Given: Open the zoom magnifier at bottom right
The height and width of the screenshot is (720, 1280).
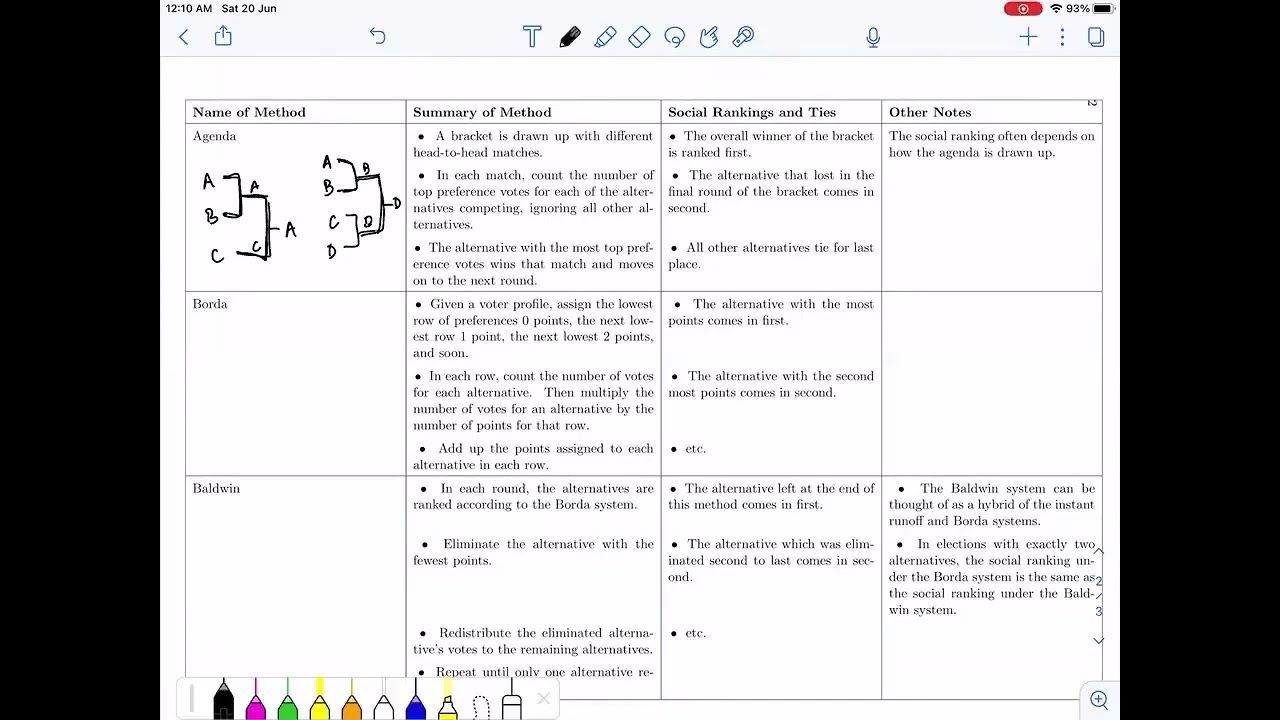Looking at the screenshot, I should click(x=1099, y=700).
